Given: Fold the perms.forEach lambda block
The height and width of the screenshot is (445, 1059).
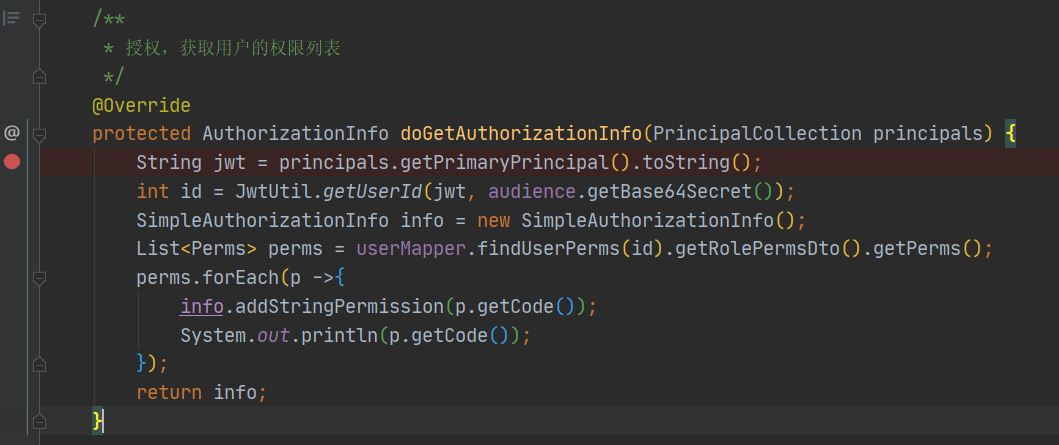Looking at the screenshot, I should click(39, 278).
